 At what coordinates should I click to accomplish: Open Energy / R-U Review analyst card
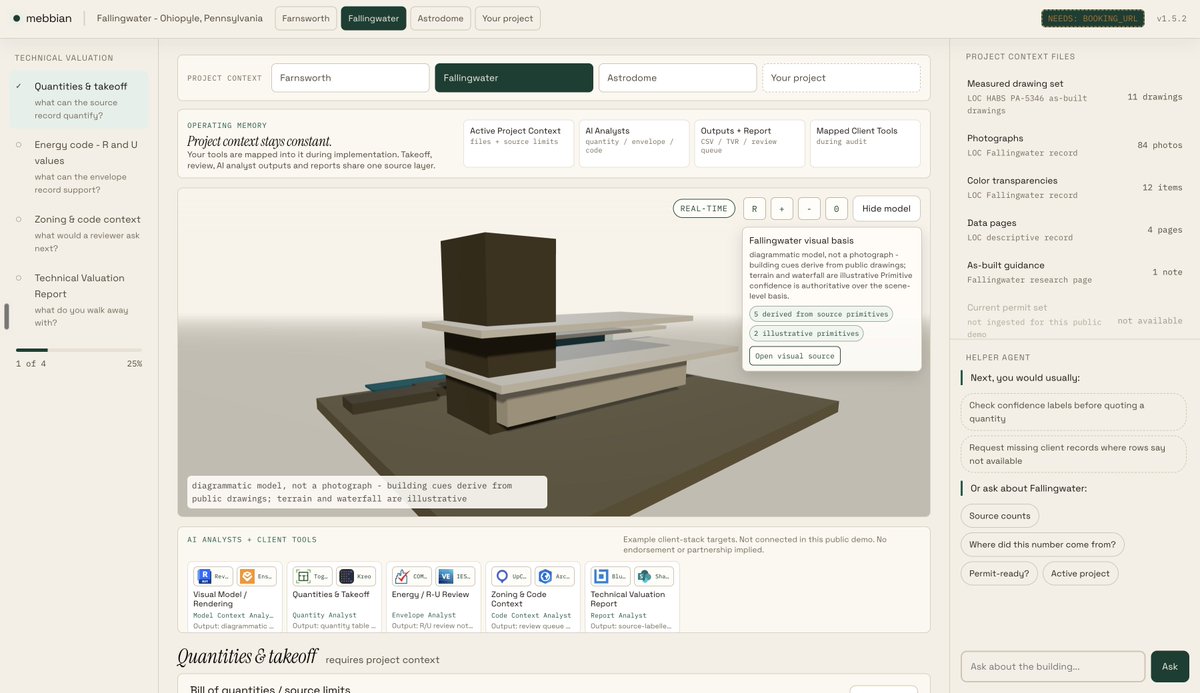pyautogui.click(x=433, y=596)
